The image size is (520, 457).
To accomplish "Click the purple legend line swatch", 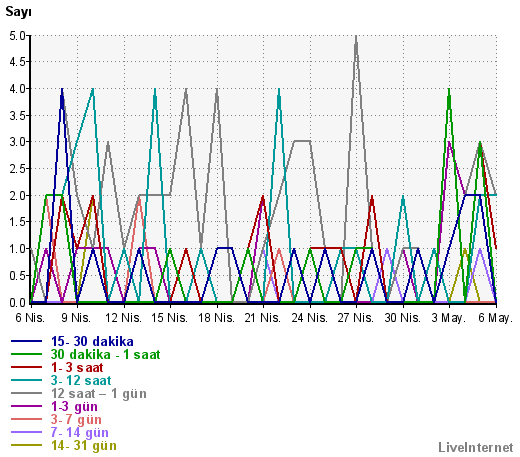I will tap(26, 406).
